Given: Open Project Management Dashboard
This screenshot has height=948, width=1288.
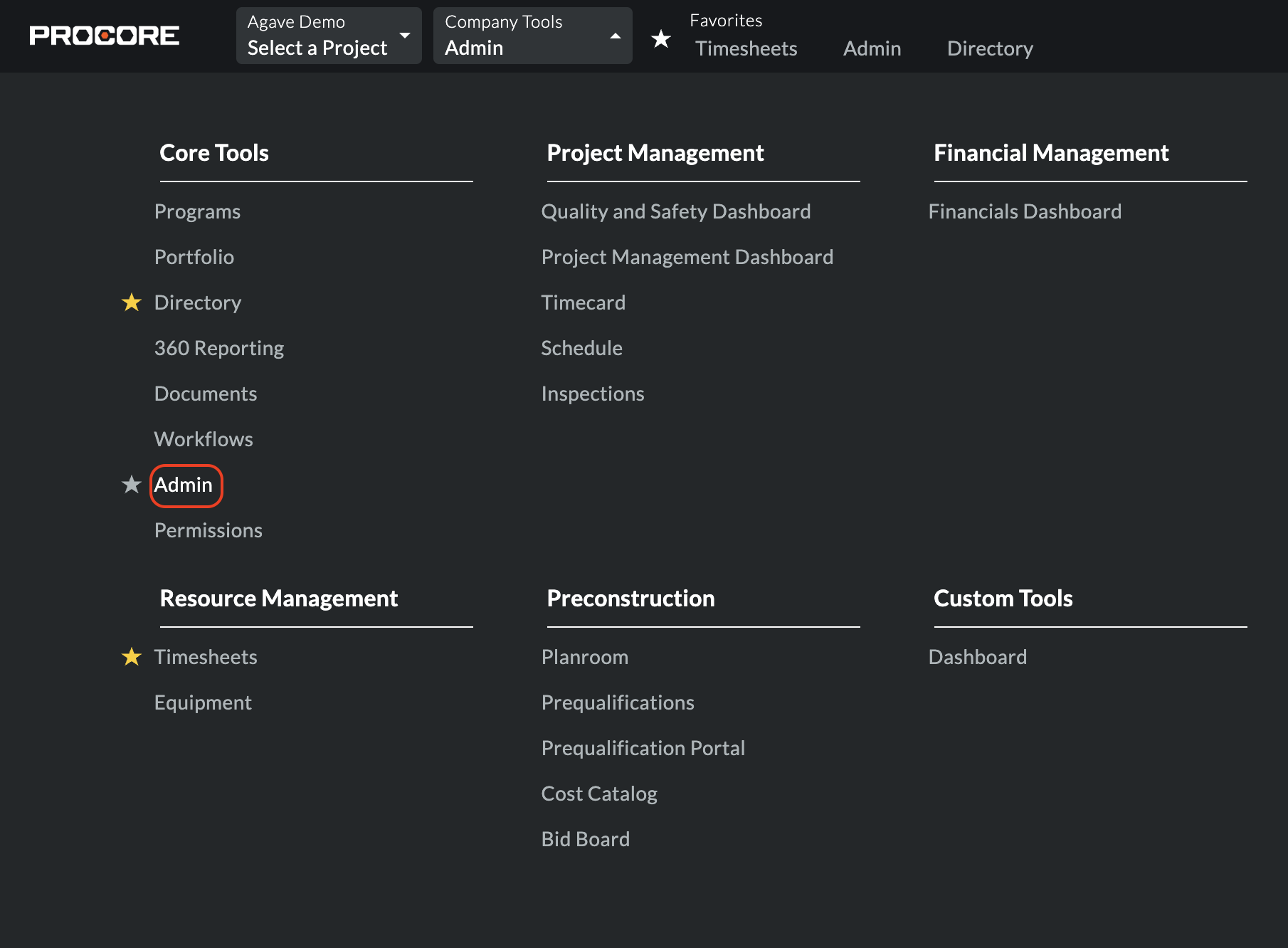Looking at the screenshot, I should pyautogui.click(x=687, y=257).
